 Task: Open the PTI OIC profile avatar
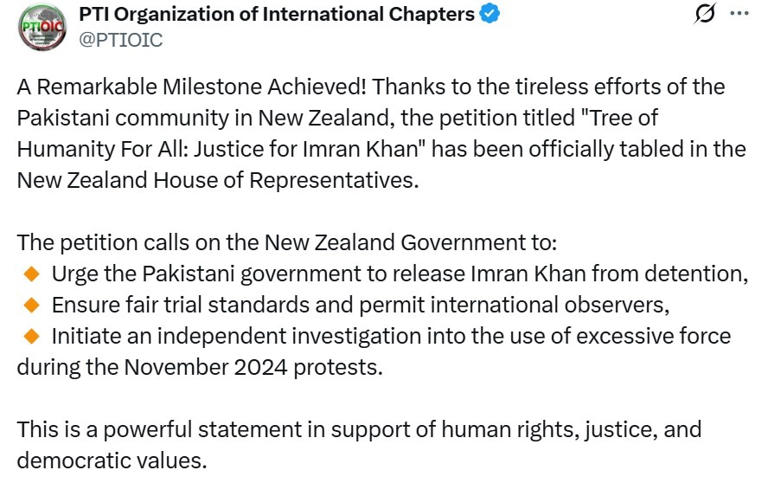coord(41,27)
